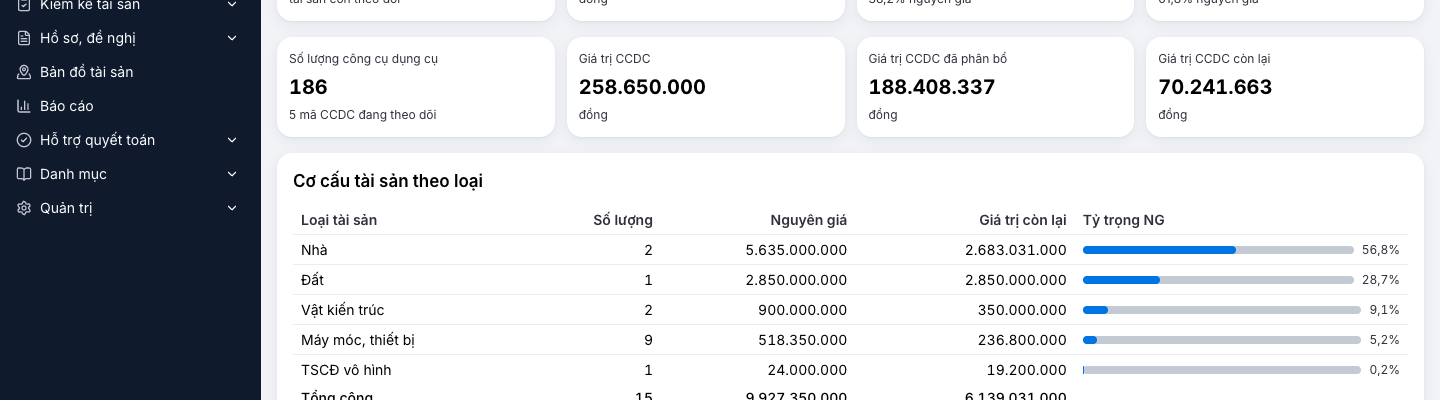The image size is (1440, 400).
Task: Open the Hỗ trợ quyết toán menu
Action: coord(130,140)
